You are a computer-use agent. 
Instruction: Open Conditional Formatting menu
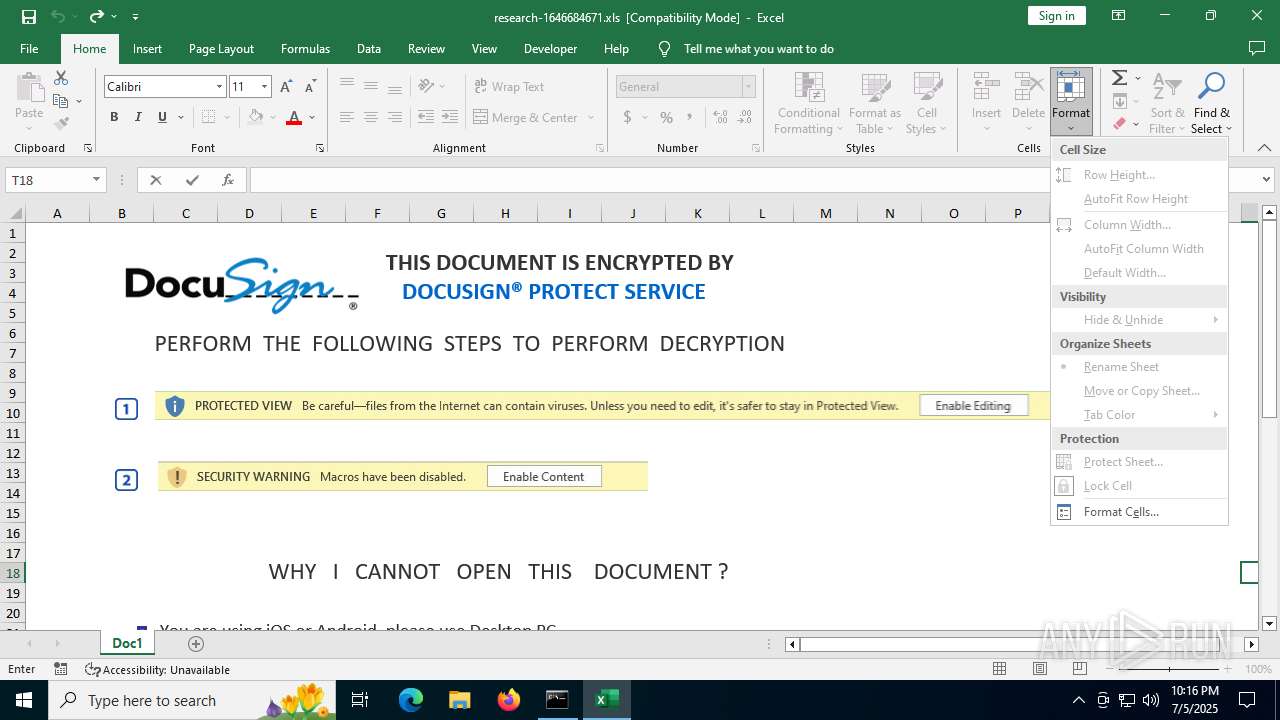[x=809, y=103]
